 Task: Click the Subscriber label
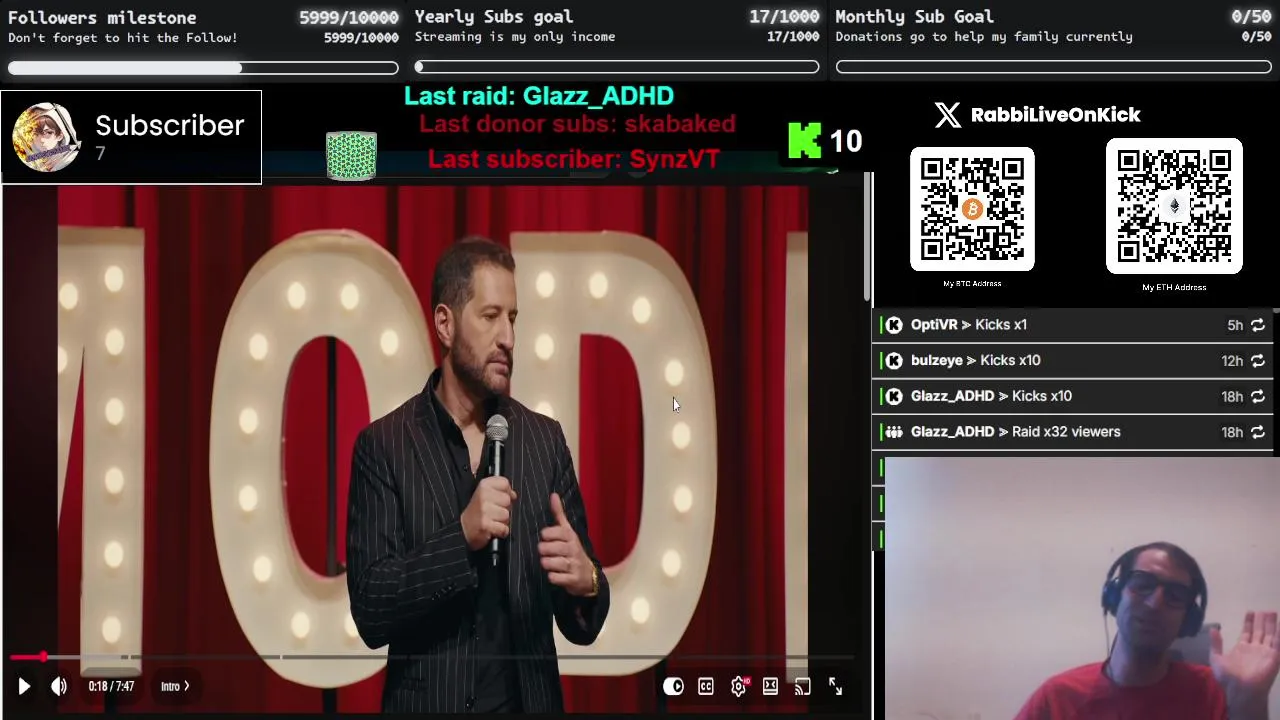point(169,125)
